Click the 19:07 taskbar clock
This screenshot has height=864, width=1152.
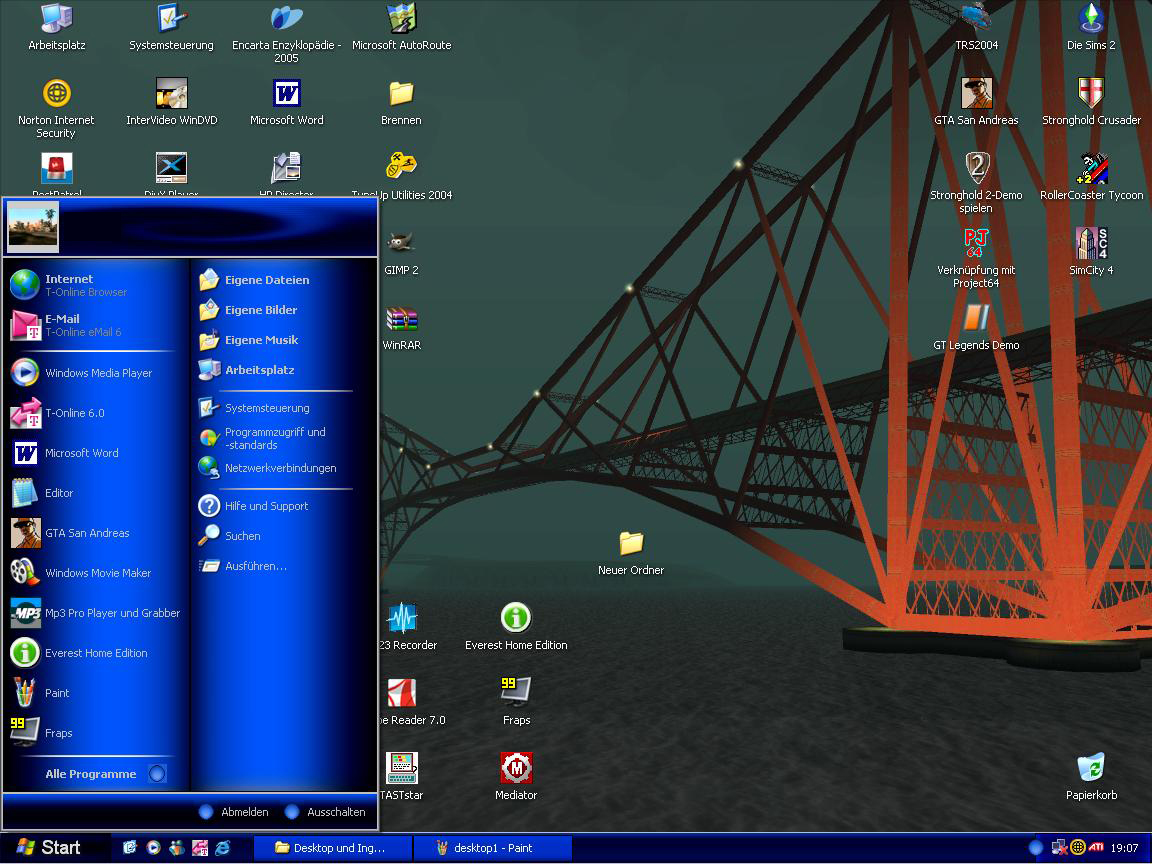coord(1124,848)
